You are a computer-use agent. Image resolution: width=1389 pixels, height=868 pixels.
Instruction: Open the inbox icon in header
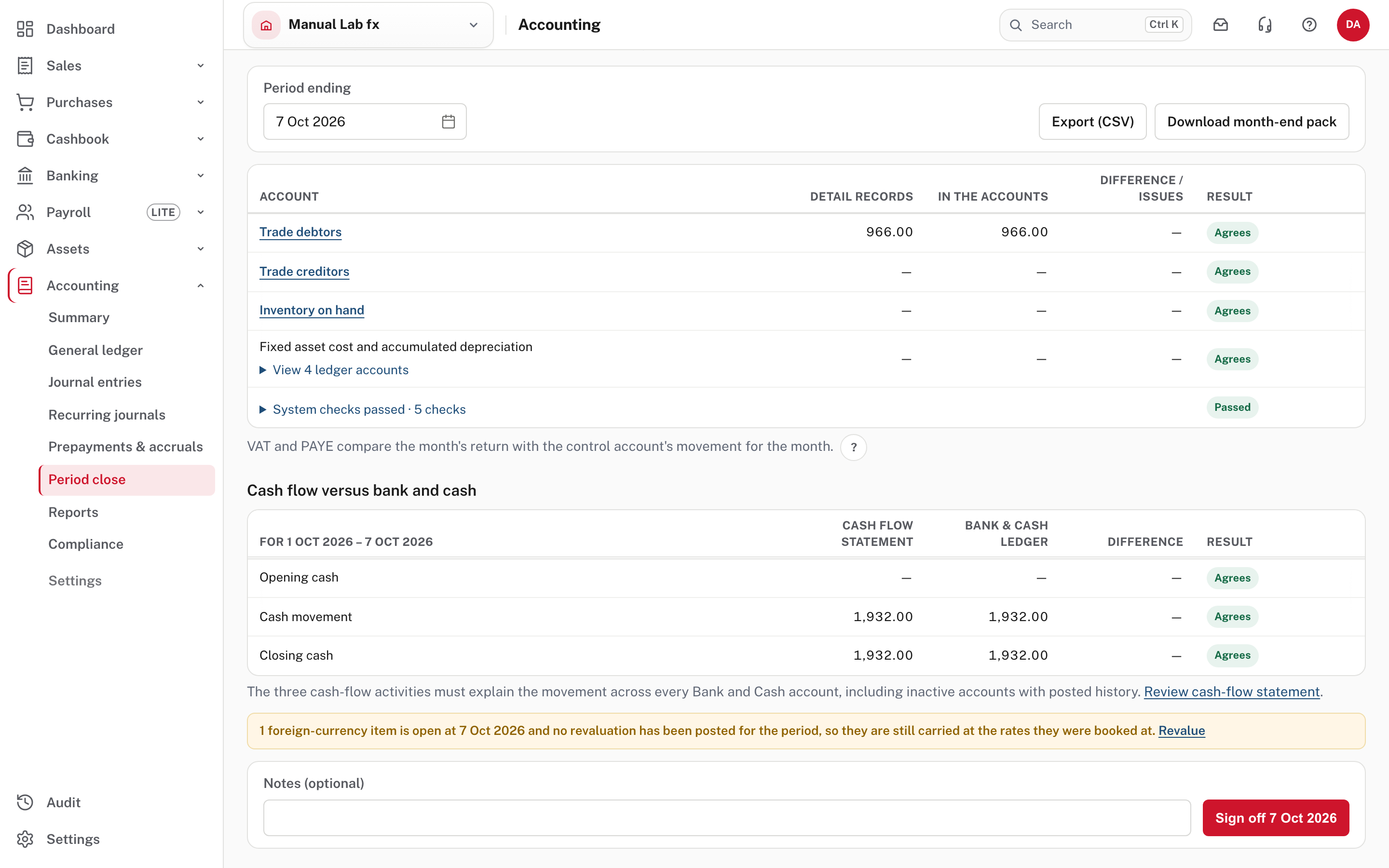click(1220, 25)
